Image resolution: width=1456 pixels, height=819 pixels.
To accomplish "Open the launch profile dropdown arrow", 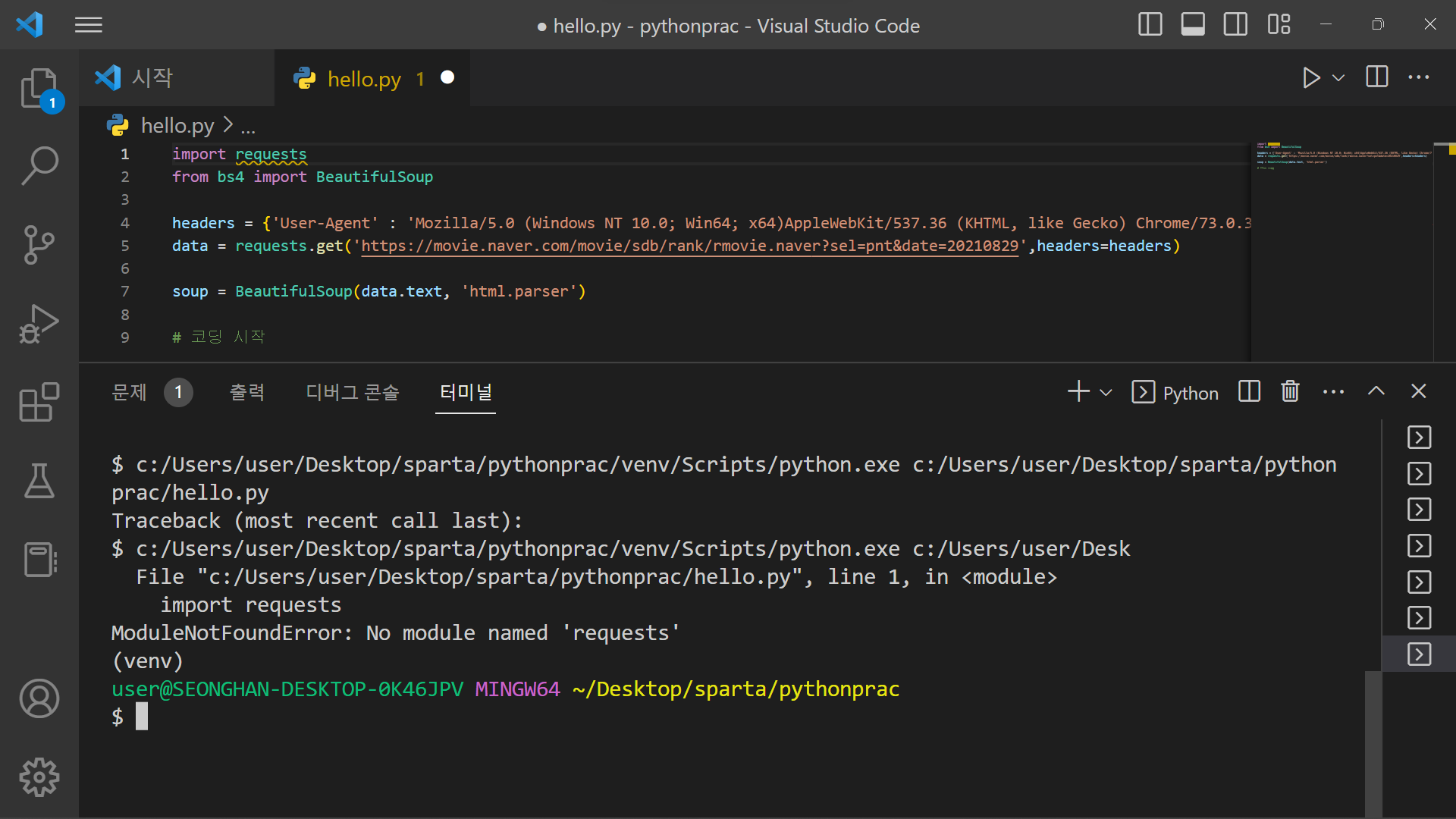I will pyautogui.click(x=1106, y=393).
